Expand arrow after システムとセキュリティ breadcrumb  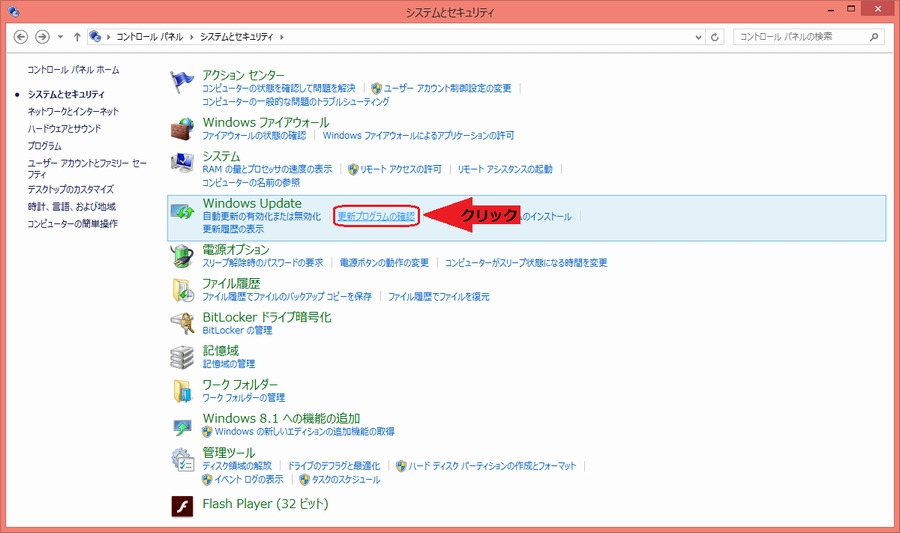pyautogui.click(x=282, y=37)
